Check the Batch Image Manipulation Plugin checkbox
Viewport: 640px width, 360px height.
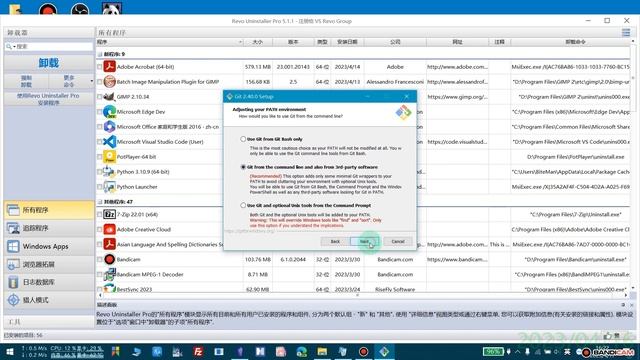100,82
